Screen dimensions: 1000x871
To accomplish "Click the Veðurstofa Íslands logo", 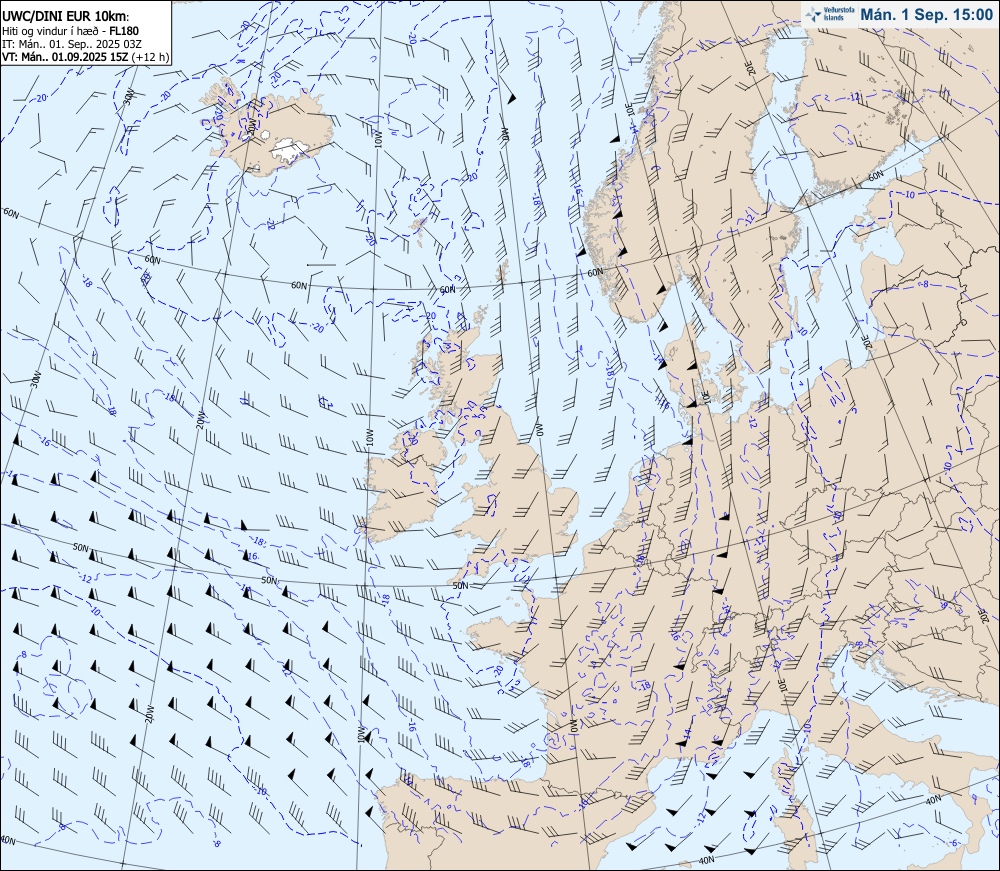I will (x=828, y=15).
